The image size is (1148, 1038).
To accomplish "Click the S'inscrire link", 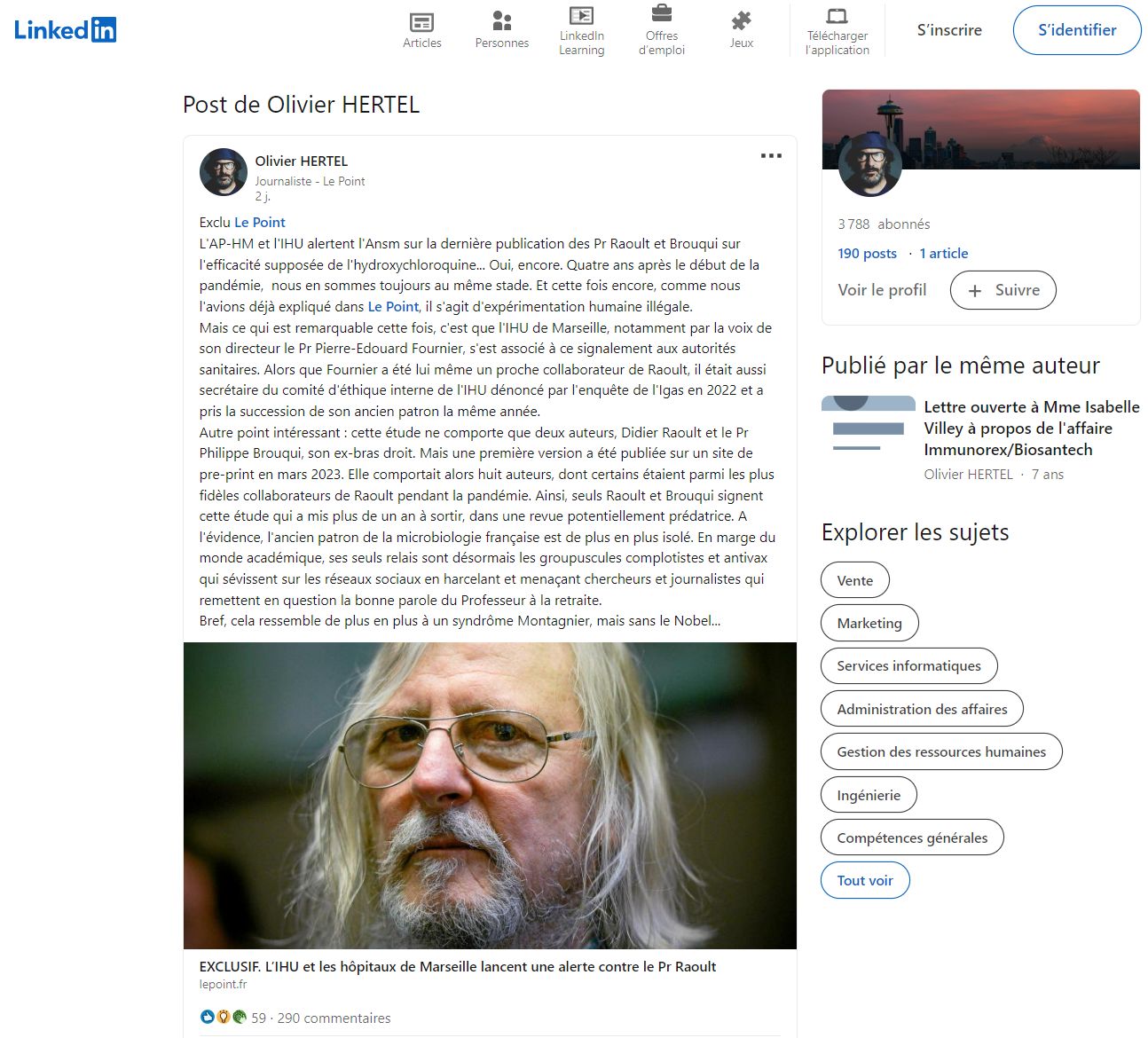I will click(949, 30).
